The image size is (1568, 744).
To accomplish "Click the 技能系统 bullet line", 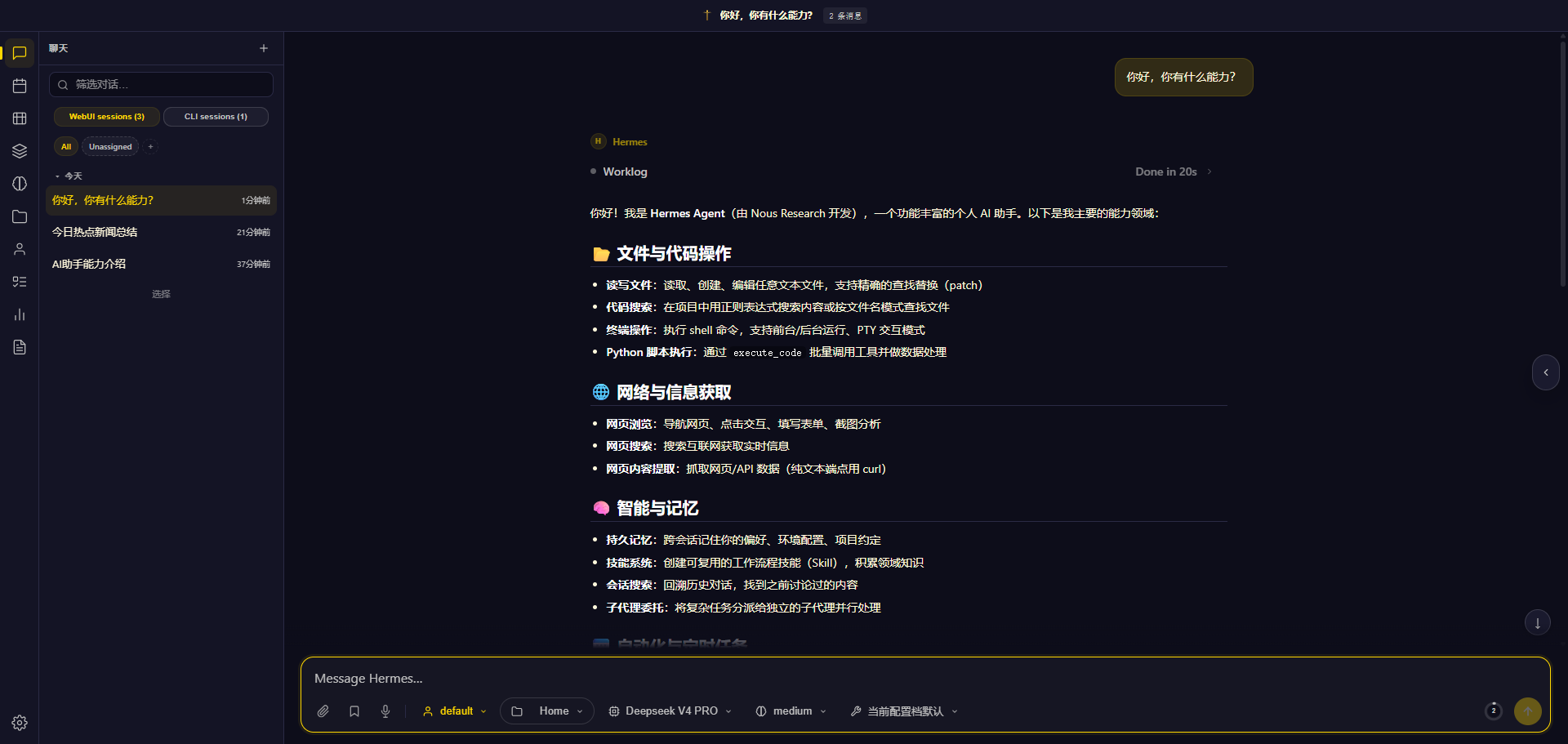I will click(x=764, y=563).
